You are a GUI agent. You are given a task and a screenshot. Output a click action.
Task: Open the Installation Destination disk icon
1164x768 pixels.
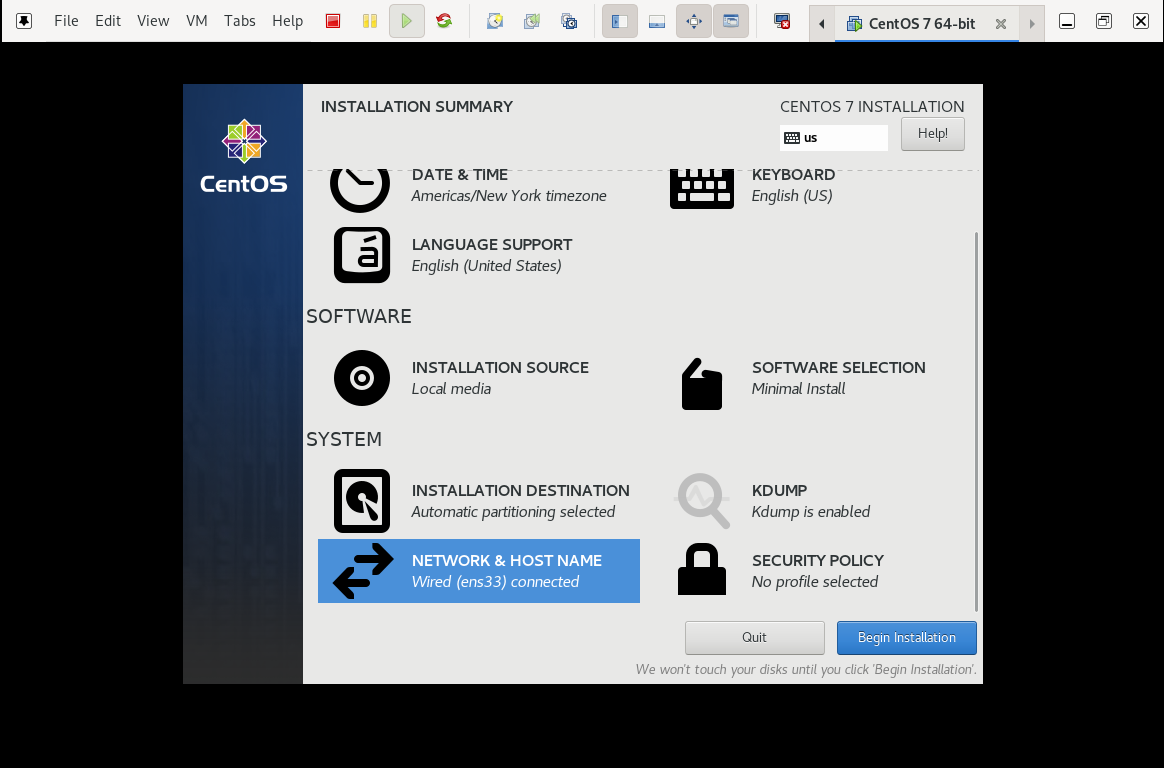click(x=362, y=501)
